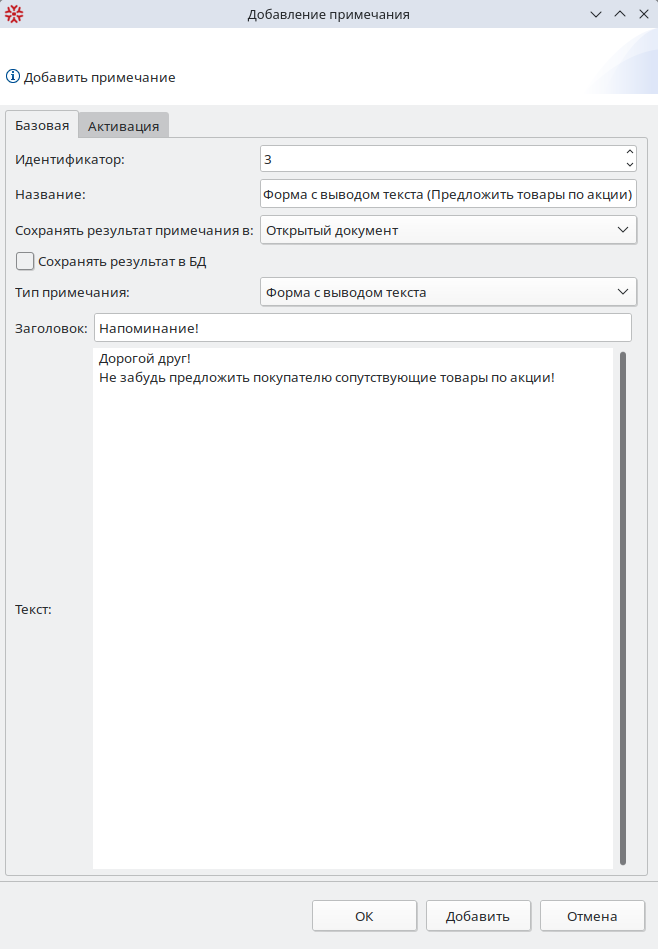This screenshot has width=658, height=949.
Task: Focus the Название input field
Action: [x=447, y=194]
